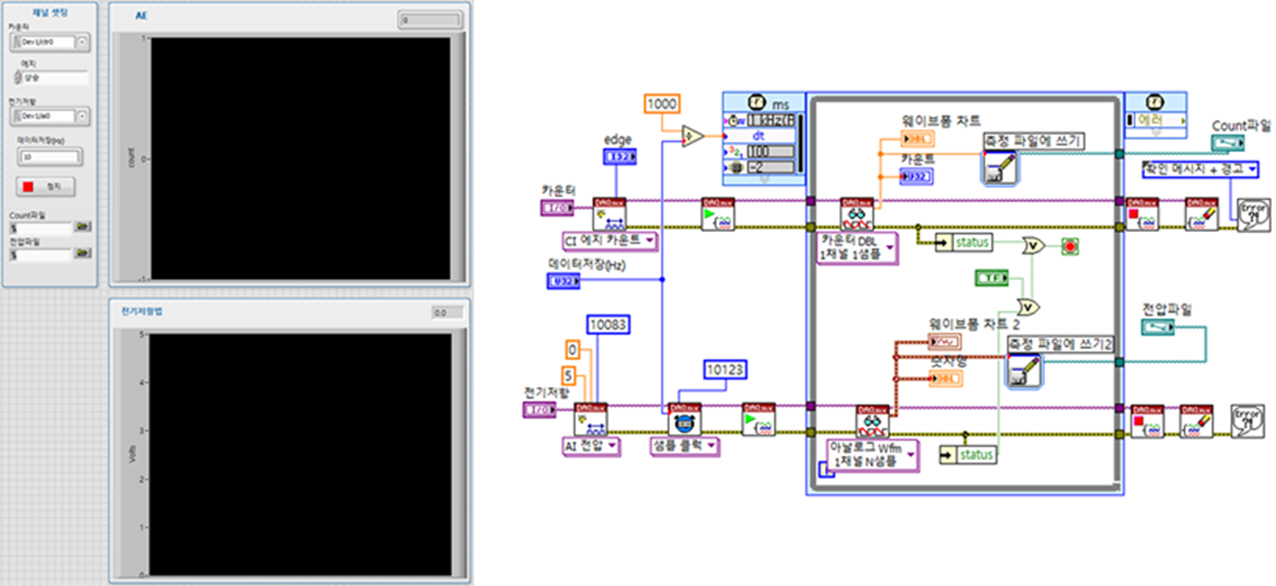Image resolution: width=1276 pixels, height=586 pixels.
Task: Click the green TF boolean terminal
Action: [991, 277]
